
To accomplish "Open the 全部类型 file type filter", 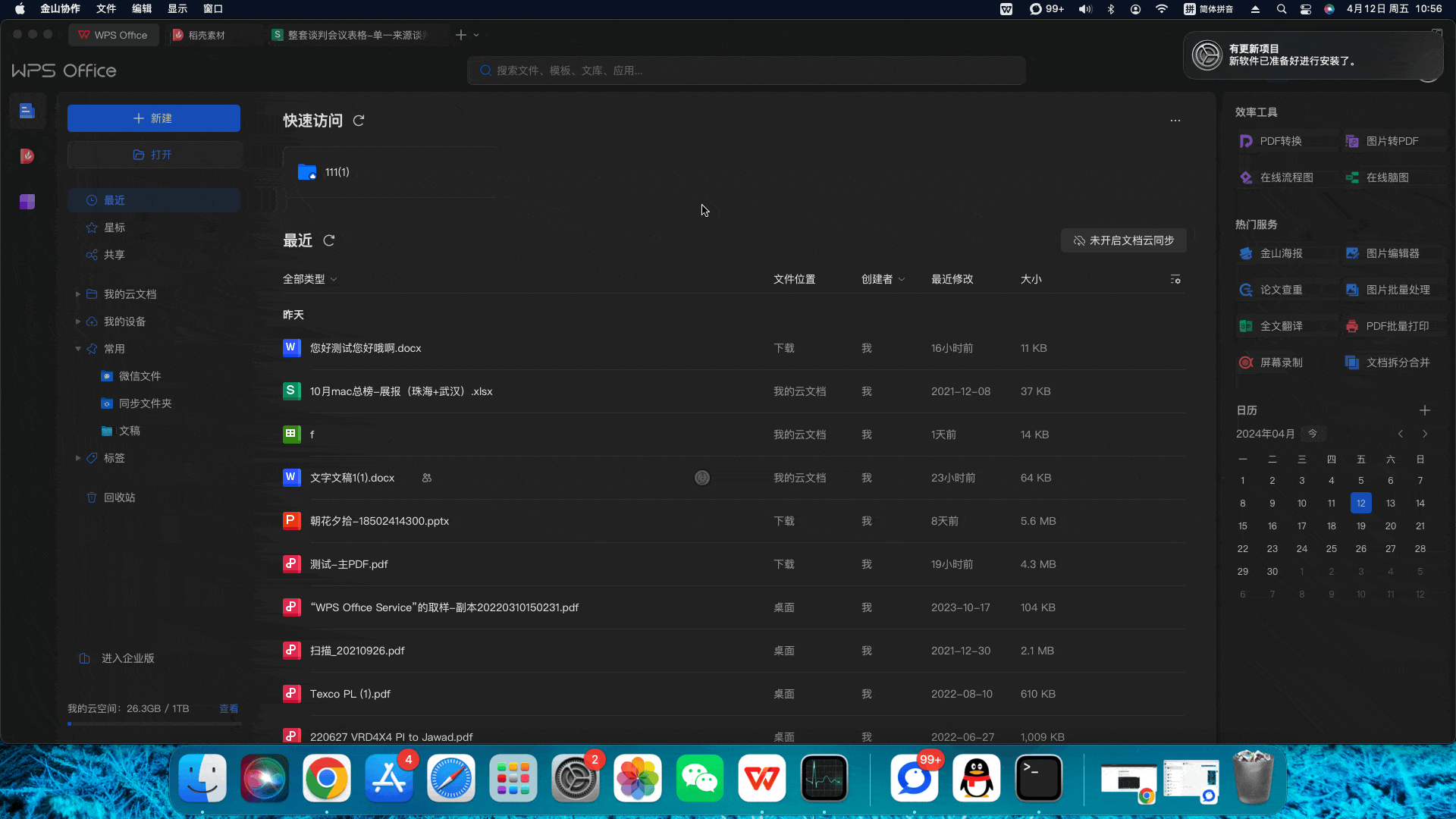I will pos(309,278).
